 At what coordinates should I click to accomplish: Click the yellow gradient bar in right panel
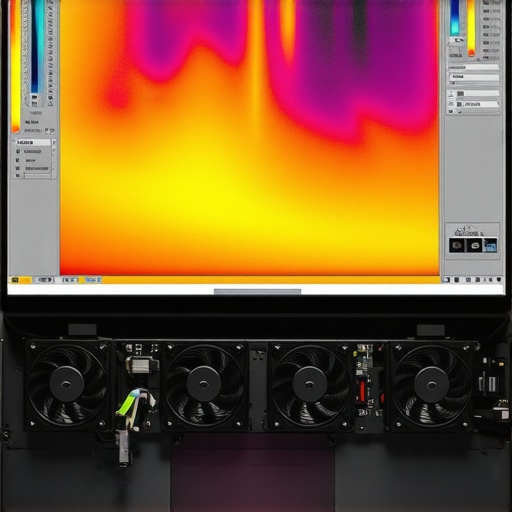(x=471, y=27)
